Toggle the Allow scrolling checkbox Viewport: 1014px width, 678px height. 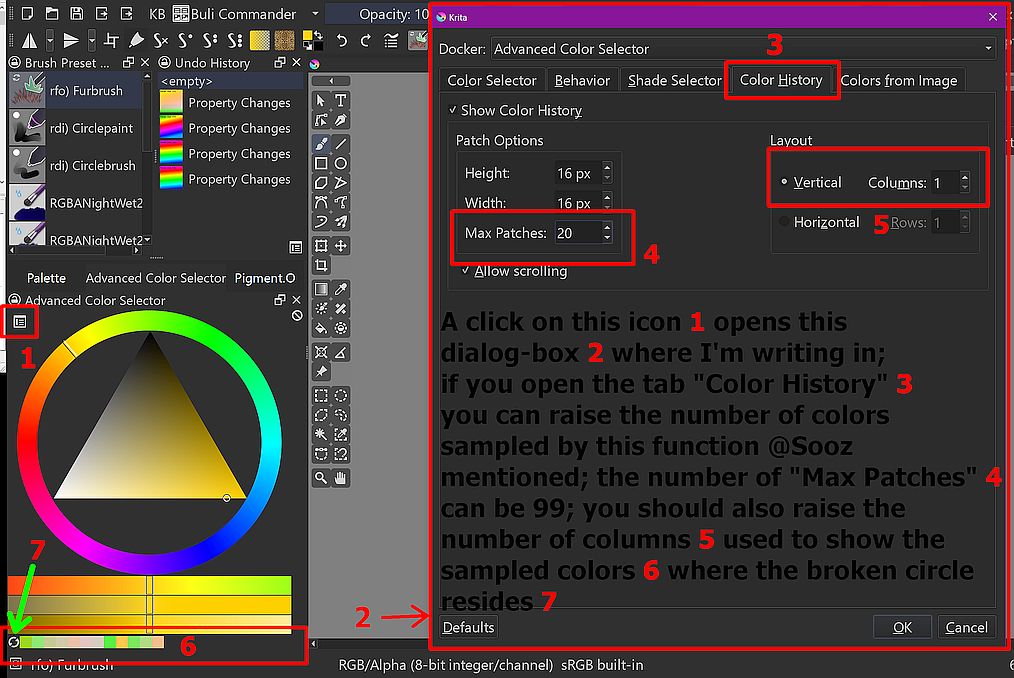pyautogui.click(x=466, y=271)
